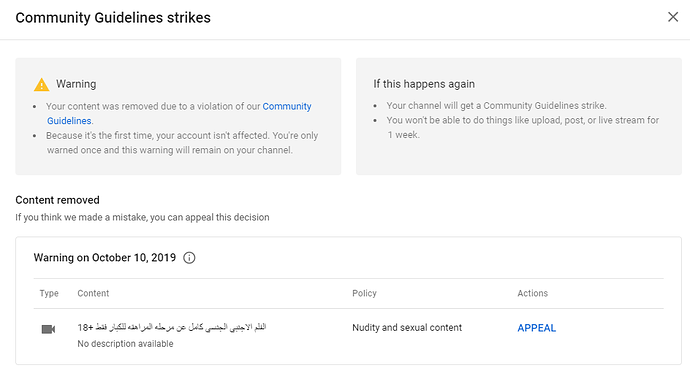Click the channel strike consequence bullet
Image resolution: width=690 pixels, height=376 pixels.
[x=496, y=106]
